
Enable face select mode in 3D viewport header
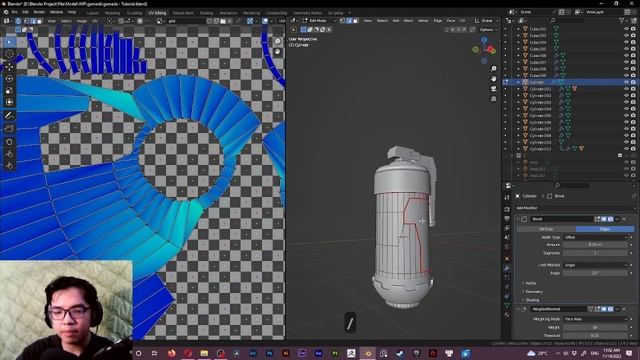pos(356,21)
